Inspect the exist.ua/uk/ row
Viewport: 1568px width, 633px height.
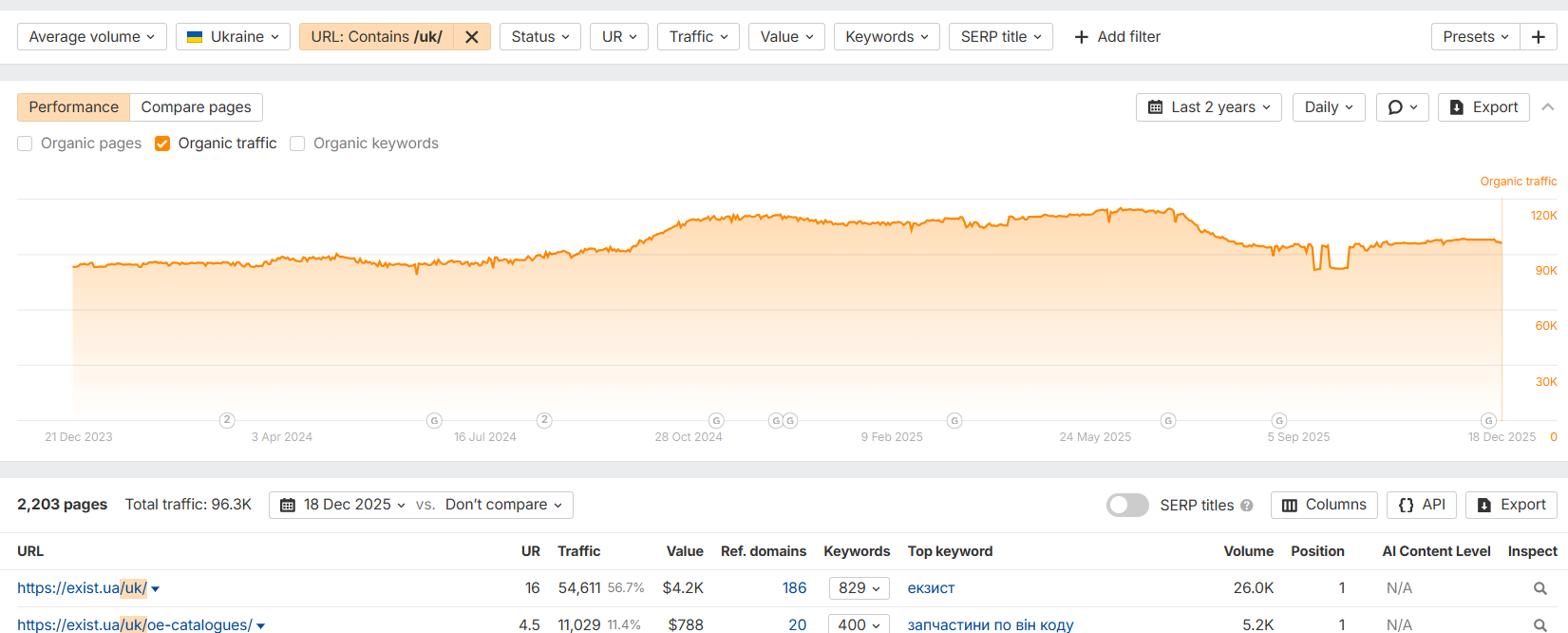click(x=1540, y=588)
